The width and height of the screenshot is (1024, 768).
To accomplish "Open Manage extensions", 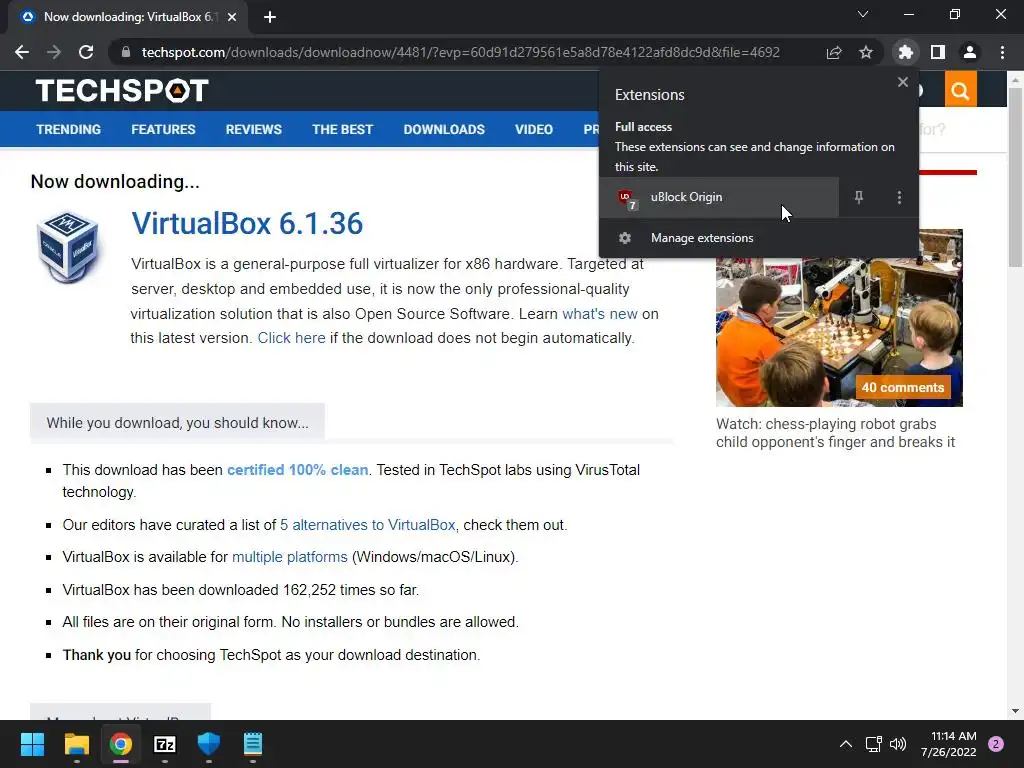I will pyautogui.click(x=759, y=238).
